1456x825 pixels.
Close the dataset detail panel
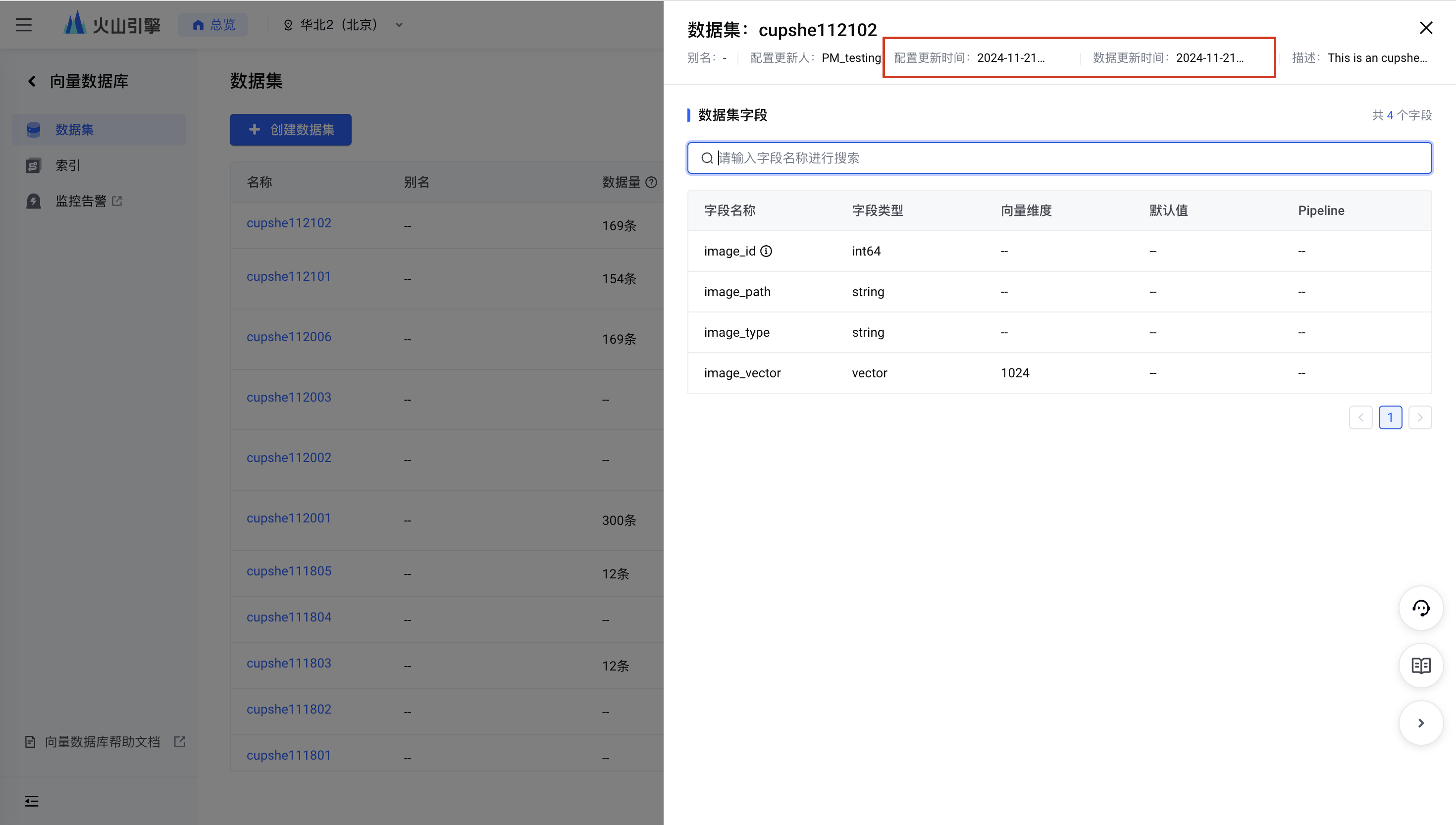[1425, 28]
